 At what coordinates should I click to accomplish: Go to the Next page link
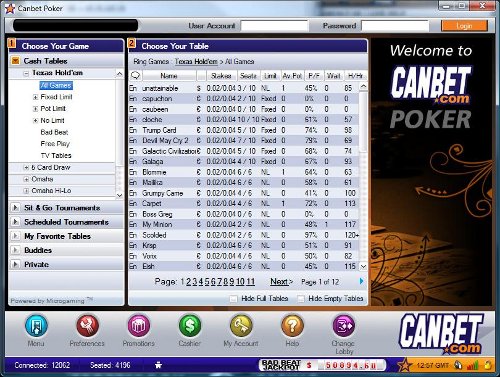click(281, 282)
